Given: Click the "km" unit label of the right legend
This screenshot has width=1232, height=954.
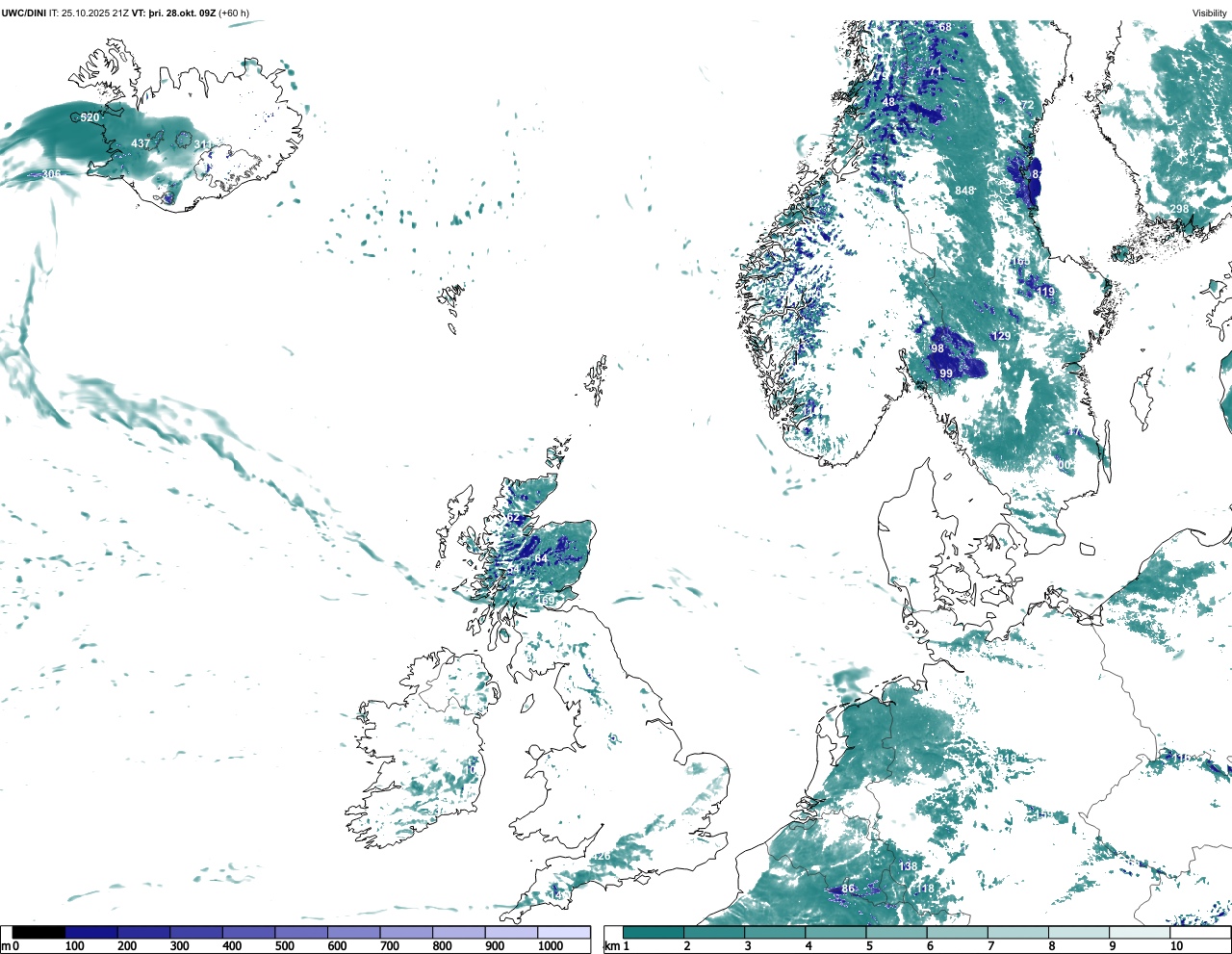Looking at the screenshot, I should click(611, 946).
